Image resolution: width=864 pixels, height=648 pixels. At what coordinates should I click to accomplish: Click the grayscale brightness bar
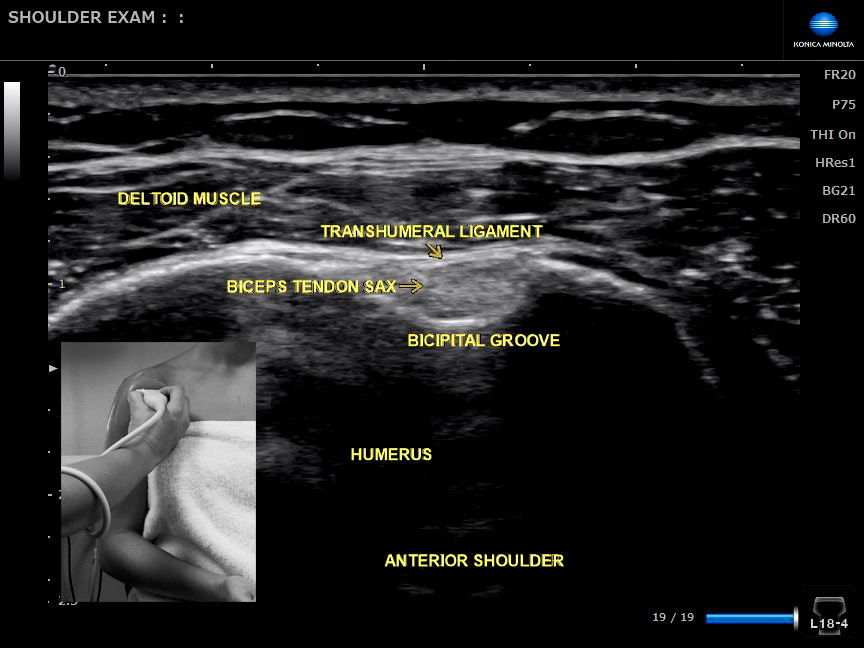pyautogui.click(x=12, y=130)
